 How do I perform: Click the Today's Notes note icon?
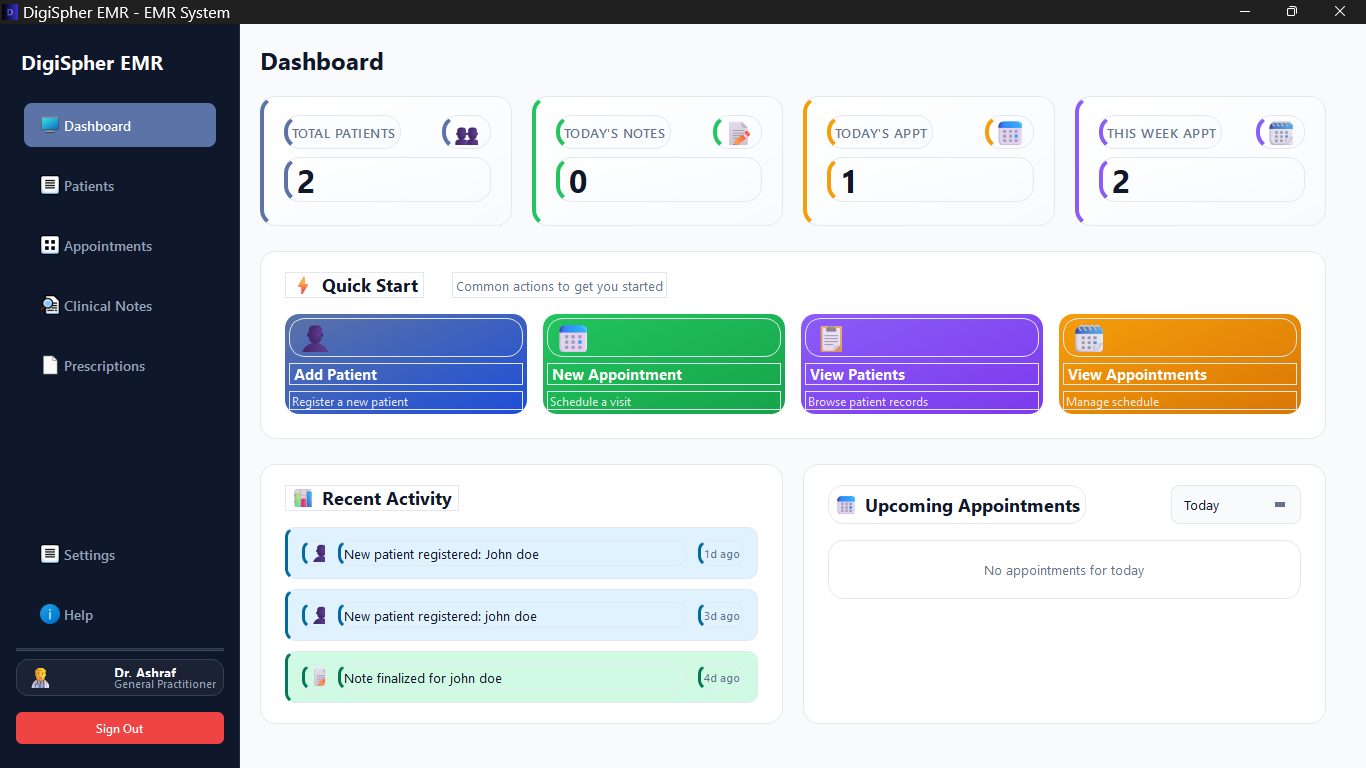tap(736, 131)
